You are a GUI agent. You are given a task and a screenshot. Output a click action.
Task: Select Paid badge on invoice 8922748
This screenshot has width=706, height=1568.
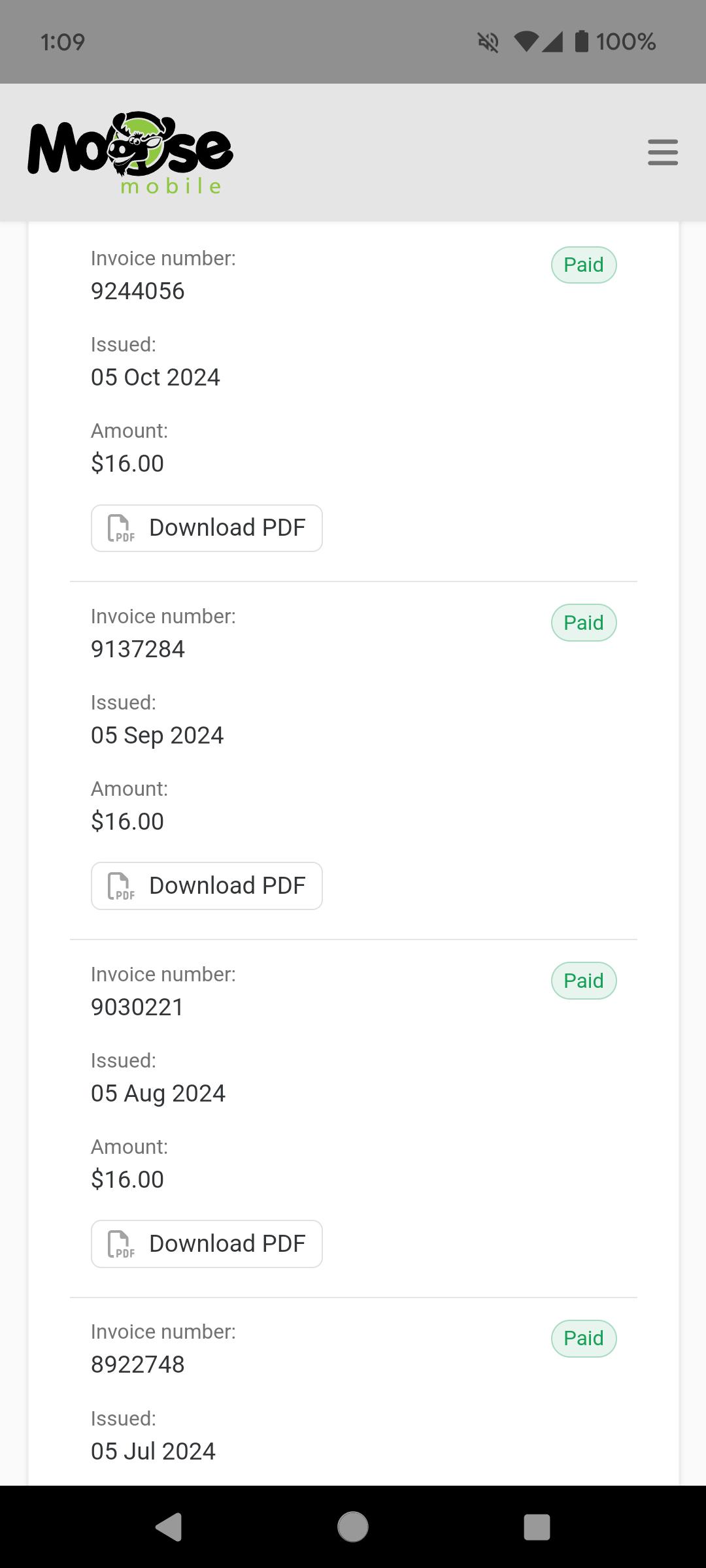584,1339
